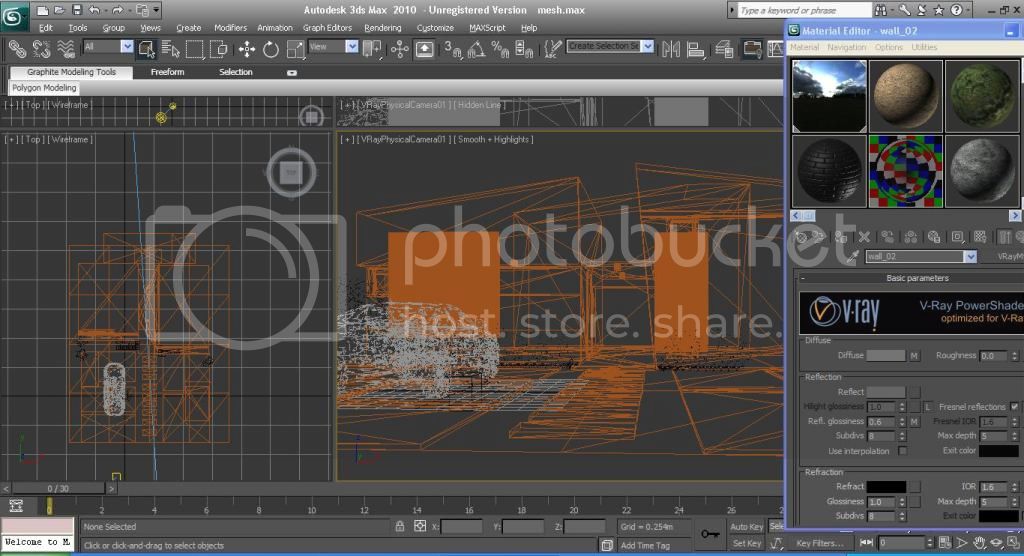The image size is (1024, 556).
Task: Click the black Refract color swatch
Action: (x=886, y=486)
